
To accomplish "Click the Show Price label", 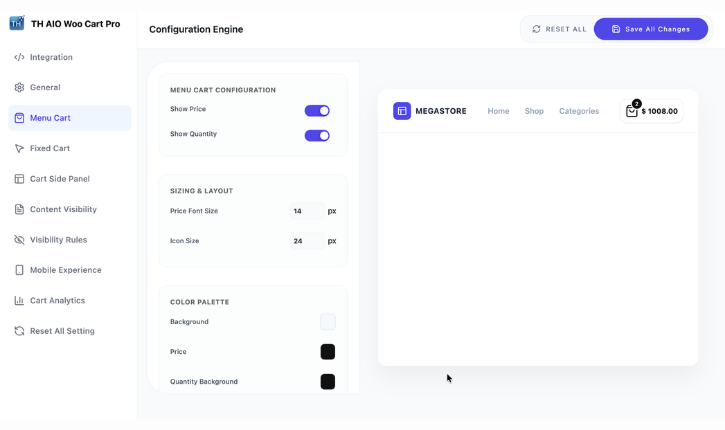I will [x=188, y=109].
